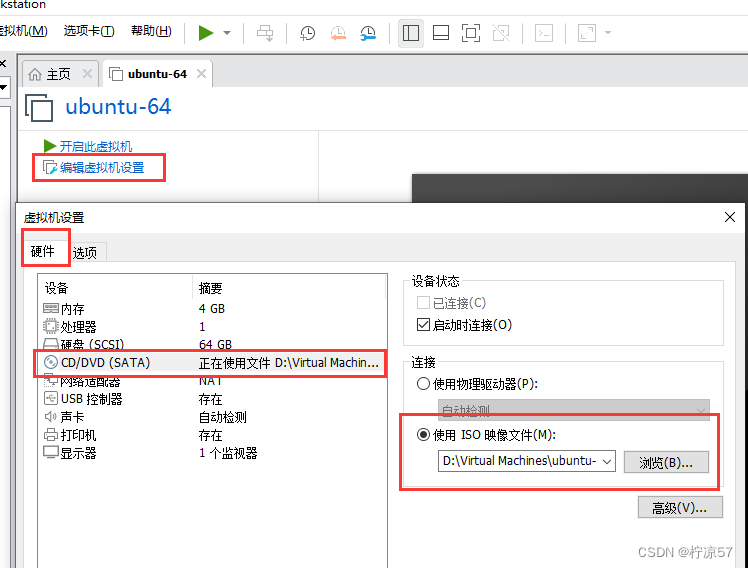Click the Unity mode toolbar icon
The height and width of the screenshot is (568, 748).
pyautogui.click(x=501, y=33)
